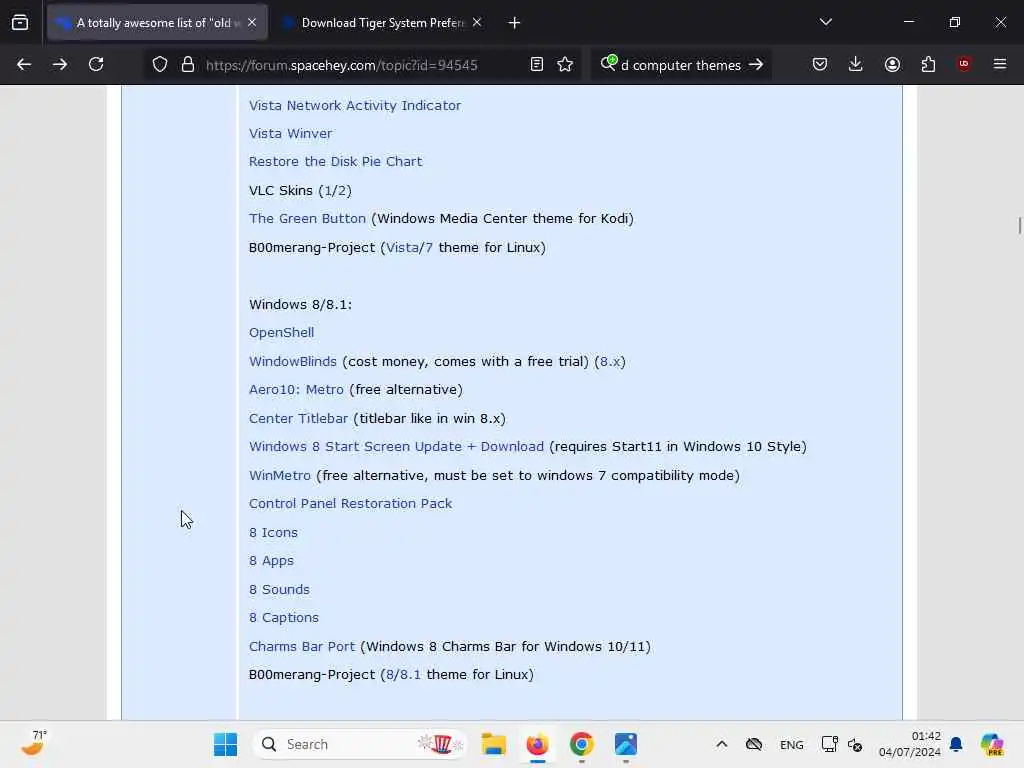
Task: Open File Explorer from the taskbar
Action: click(494, 744)
